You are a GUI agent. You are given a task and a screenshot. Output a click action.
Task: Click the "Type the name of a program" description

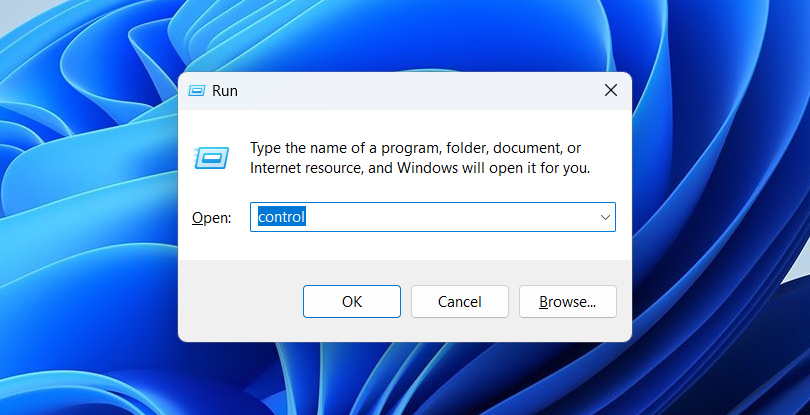tap(420, 158)
